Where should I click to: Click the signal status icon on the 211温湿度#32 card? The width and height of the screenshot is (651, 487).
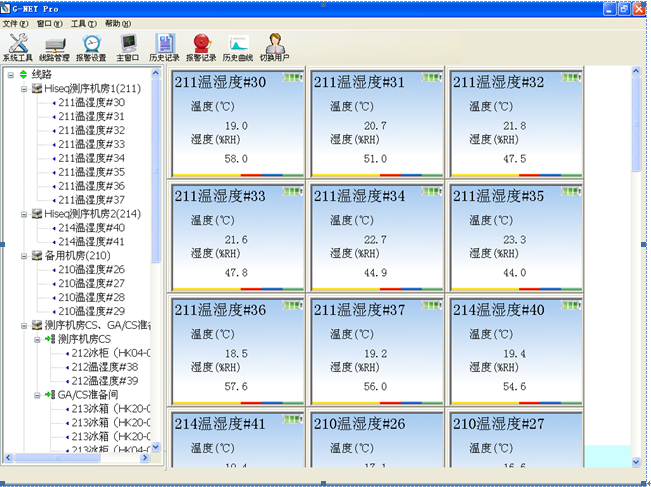(570, 76)
